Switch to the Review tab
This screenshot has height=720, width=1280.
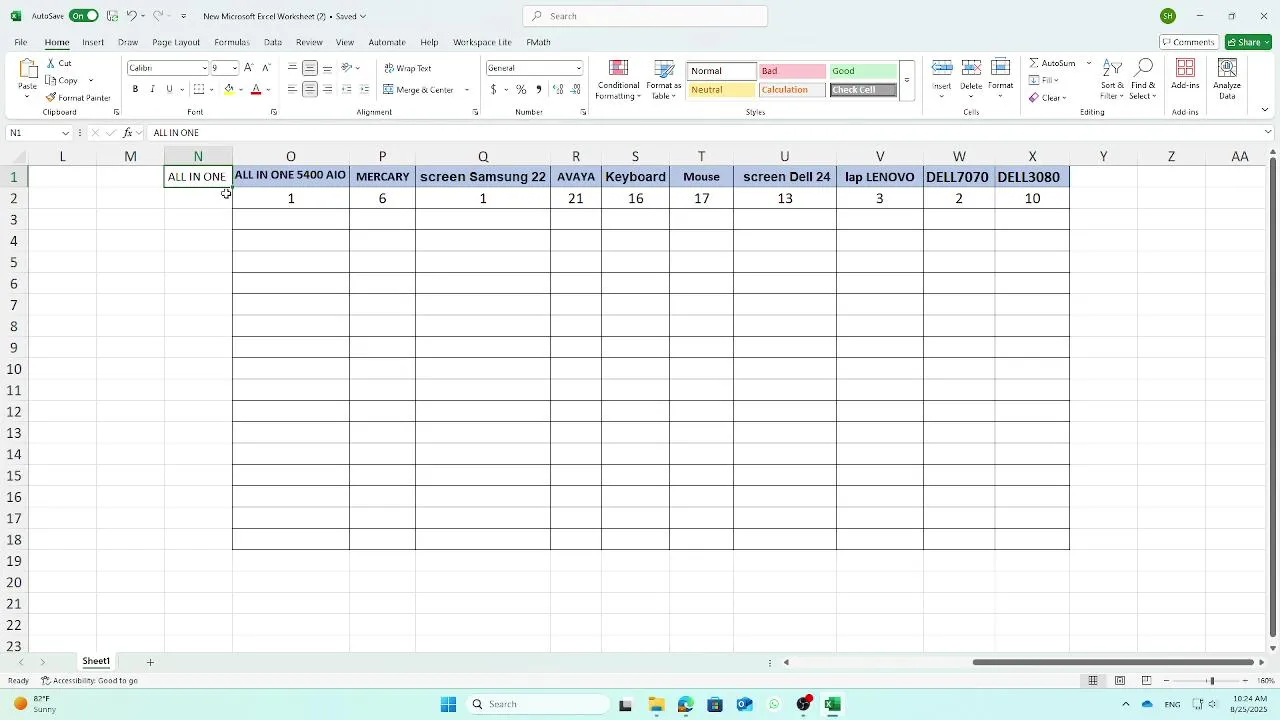(309, 42)
